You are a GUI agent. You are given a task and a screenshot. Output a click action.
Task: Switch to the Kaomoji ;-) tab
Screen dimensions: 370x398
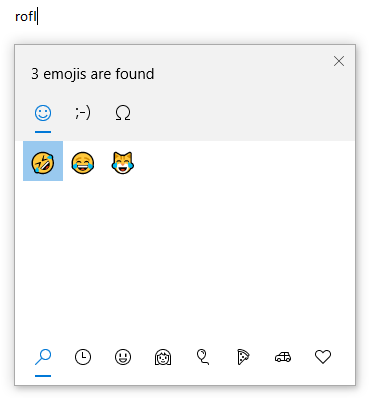(x=83, y=113)
